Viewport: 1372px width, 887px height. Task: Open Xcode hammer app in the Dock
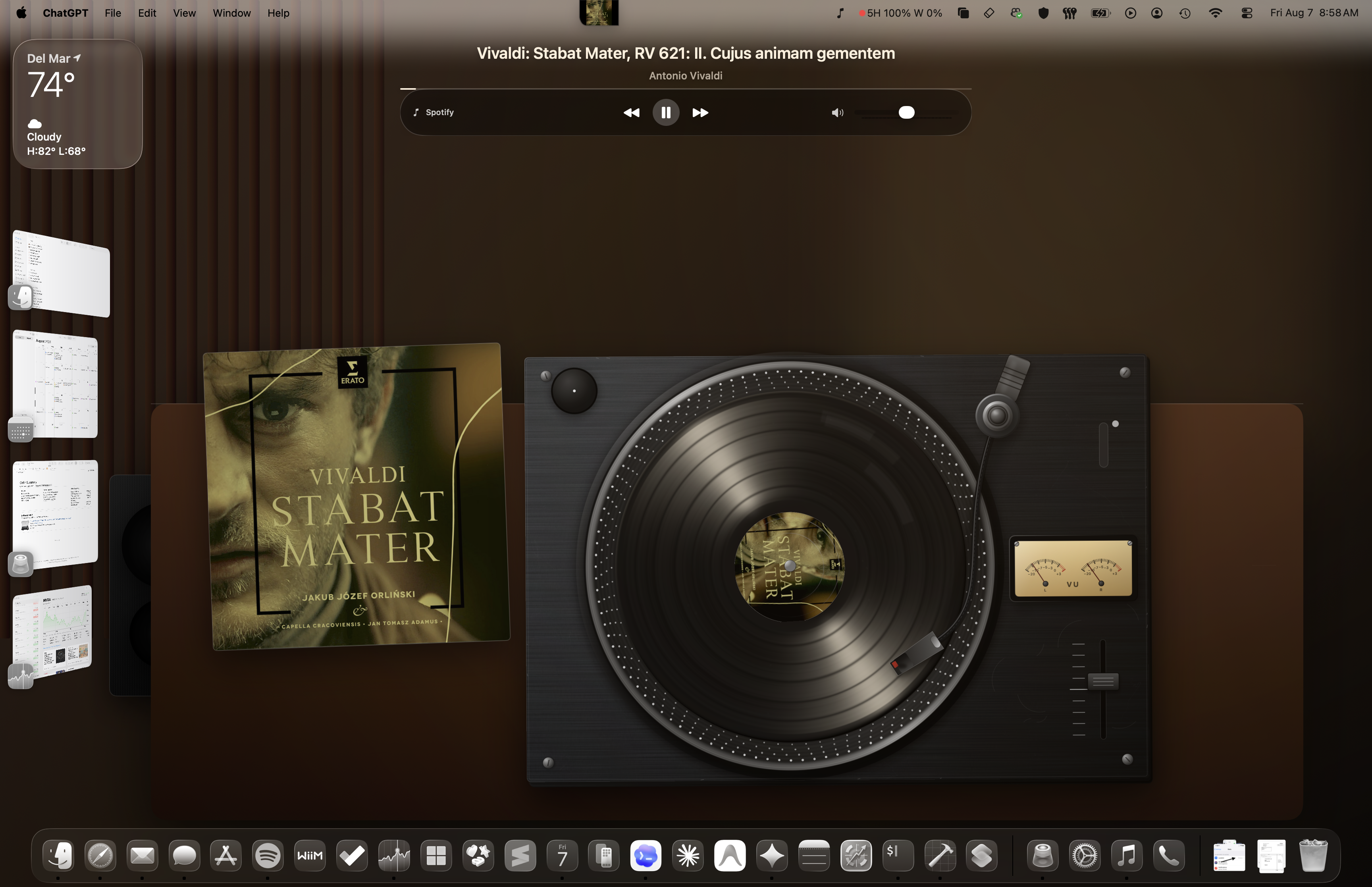click(940, 855)
